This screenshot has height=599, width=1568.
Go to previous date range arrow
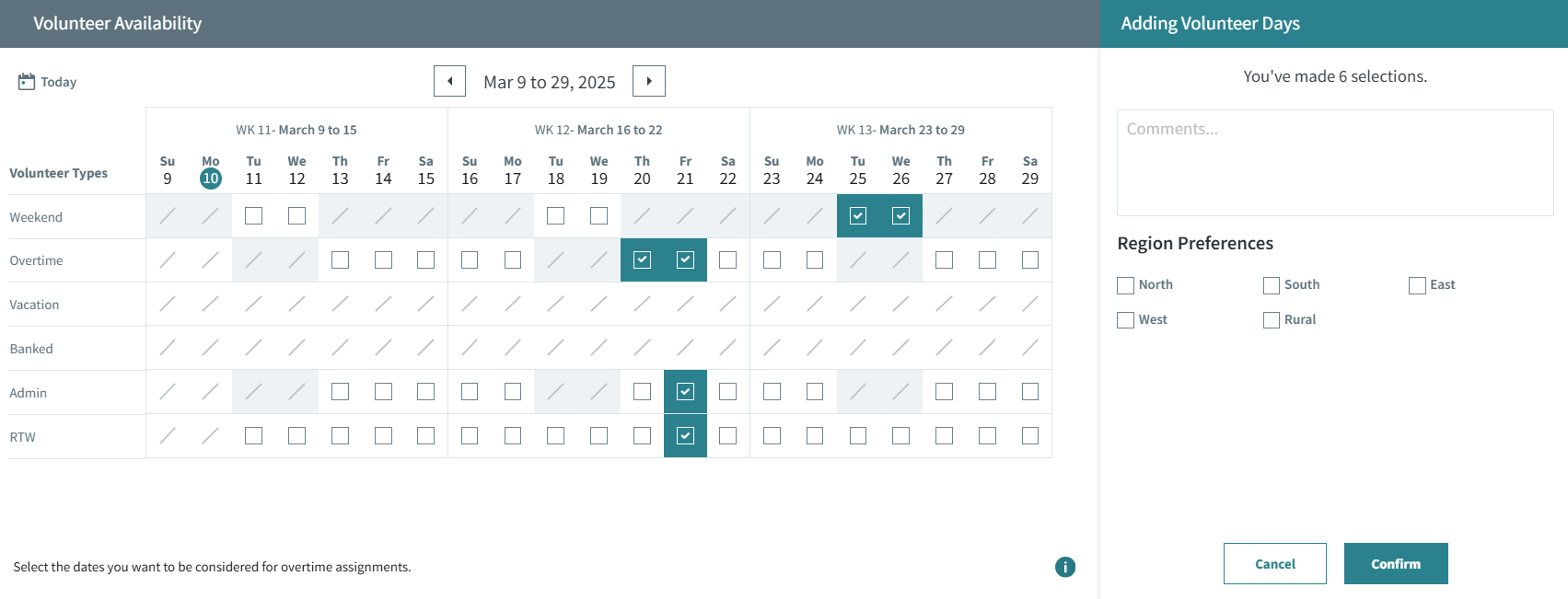coord(449,81)
